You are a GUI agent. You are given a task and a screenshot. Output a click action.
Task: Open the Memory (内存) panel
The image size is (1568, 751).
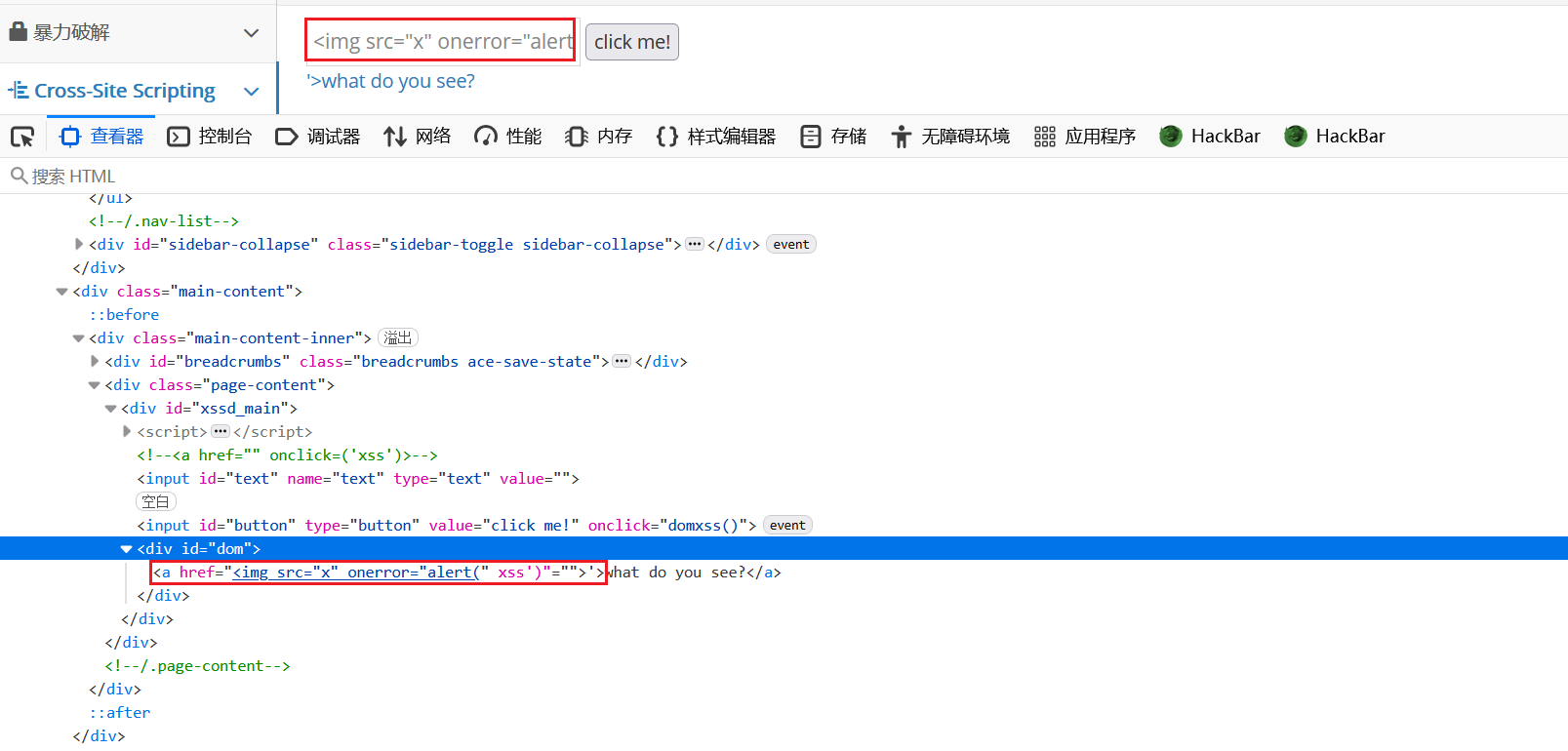(599, 137)
